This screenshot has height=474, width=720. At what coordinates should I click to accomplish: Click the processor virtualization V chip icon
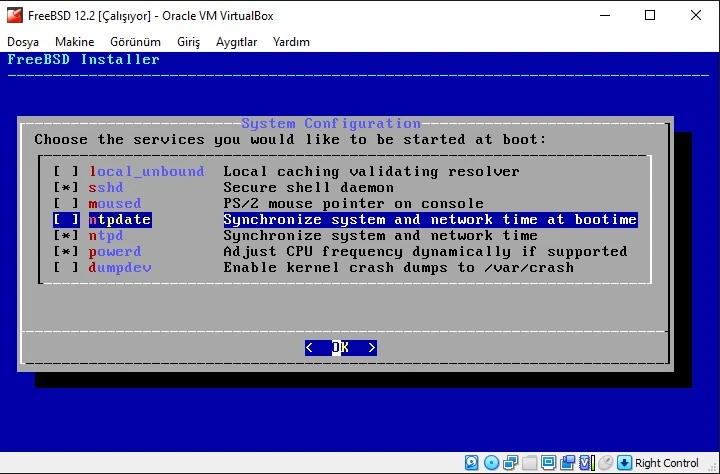pos(586,463)
